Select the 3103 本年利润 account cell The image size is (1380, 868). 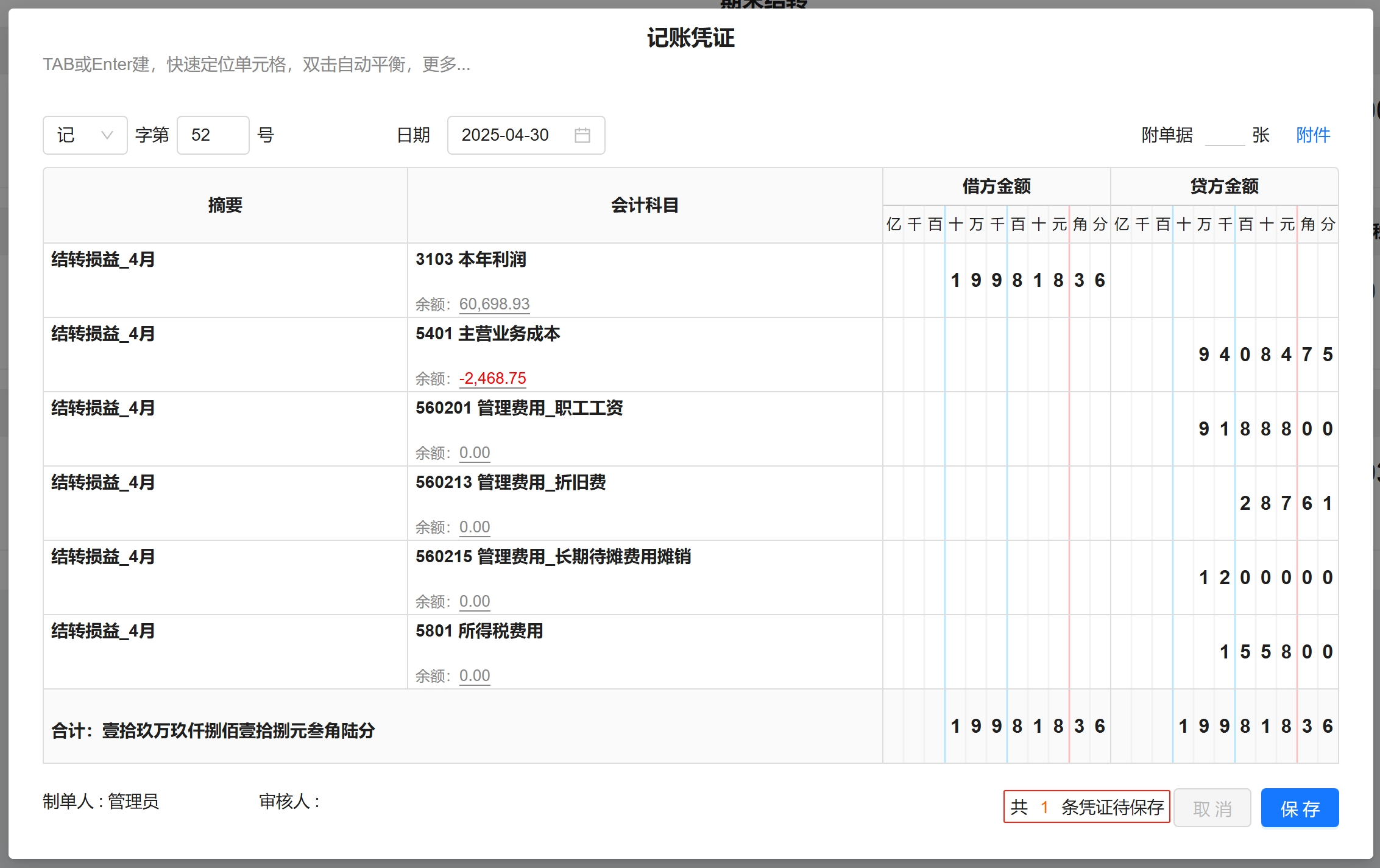470,259
